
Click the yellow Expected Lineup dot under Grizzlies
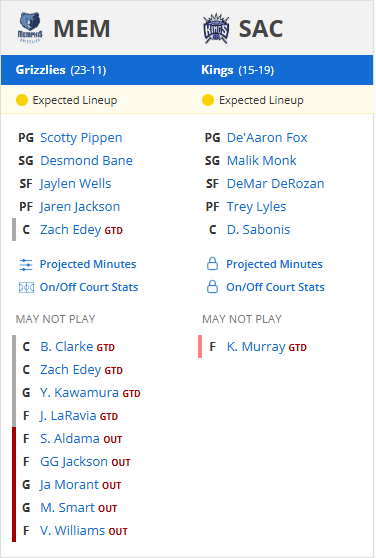click(22, 100)
